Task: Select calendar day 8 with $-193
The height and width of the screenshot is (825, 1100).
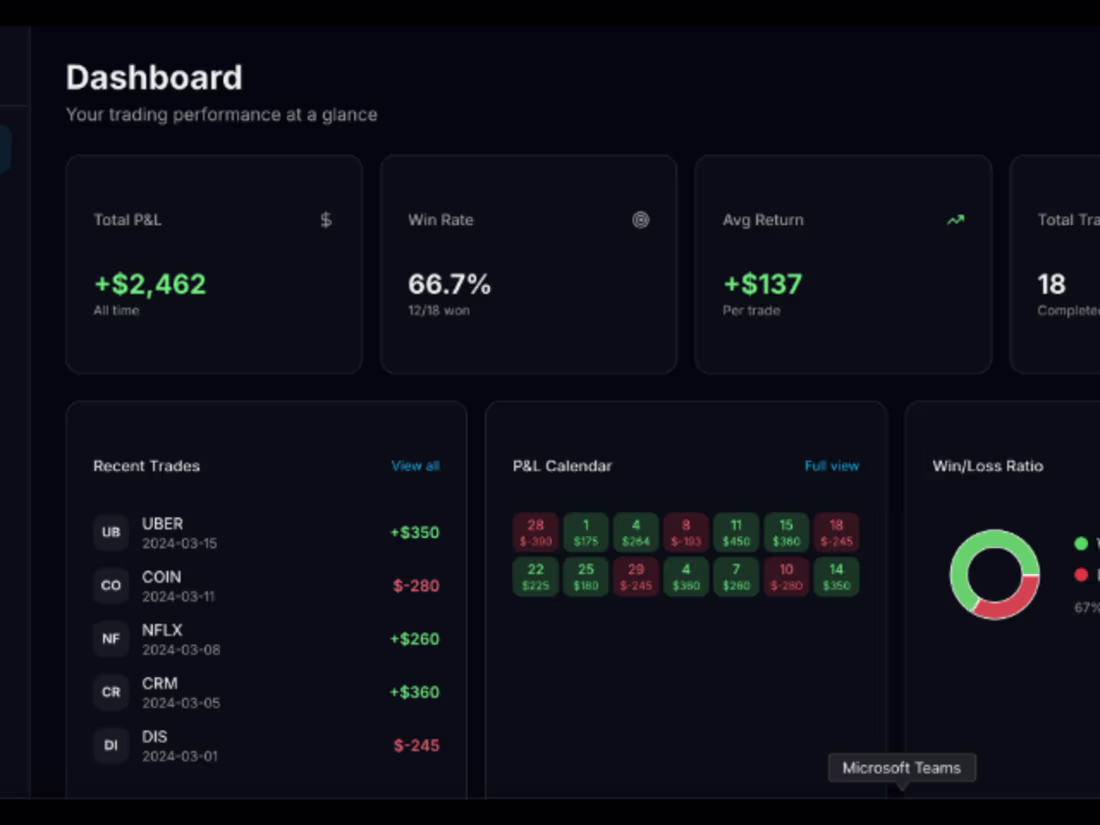Action: click(x=686, y=532)
